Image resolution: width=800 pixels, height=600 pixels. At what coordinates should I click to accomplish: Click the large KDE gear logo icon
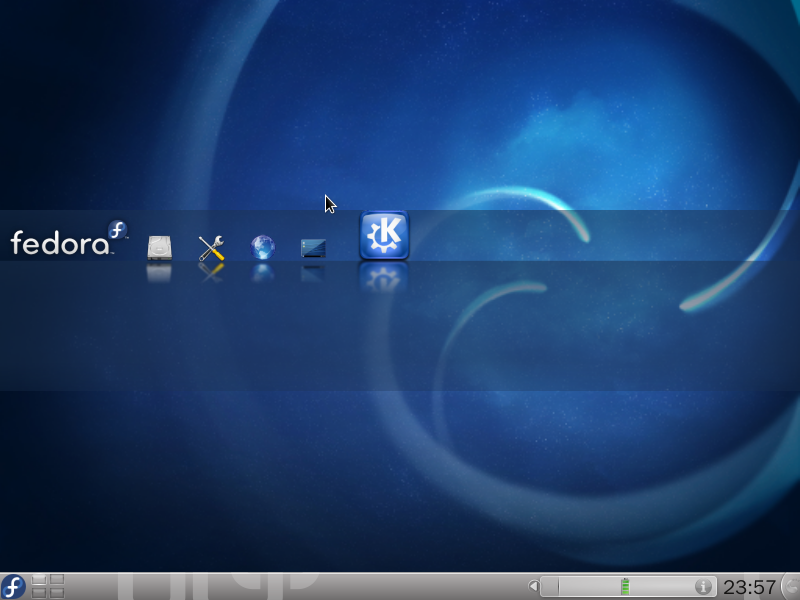(384, 235)
